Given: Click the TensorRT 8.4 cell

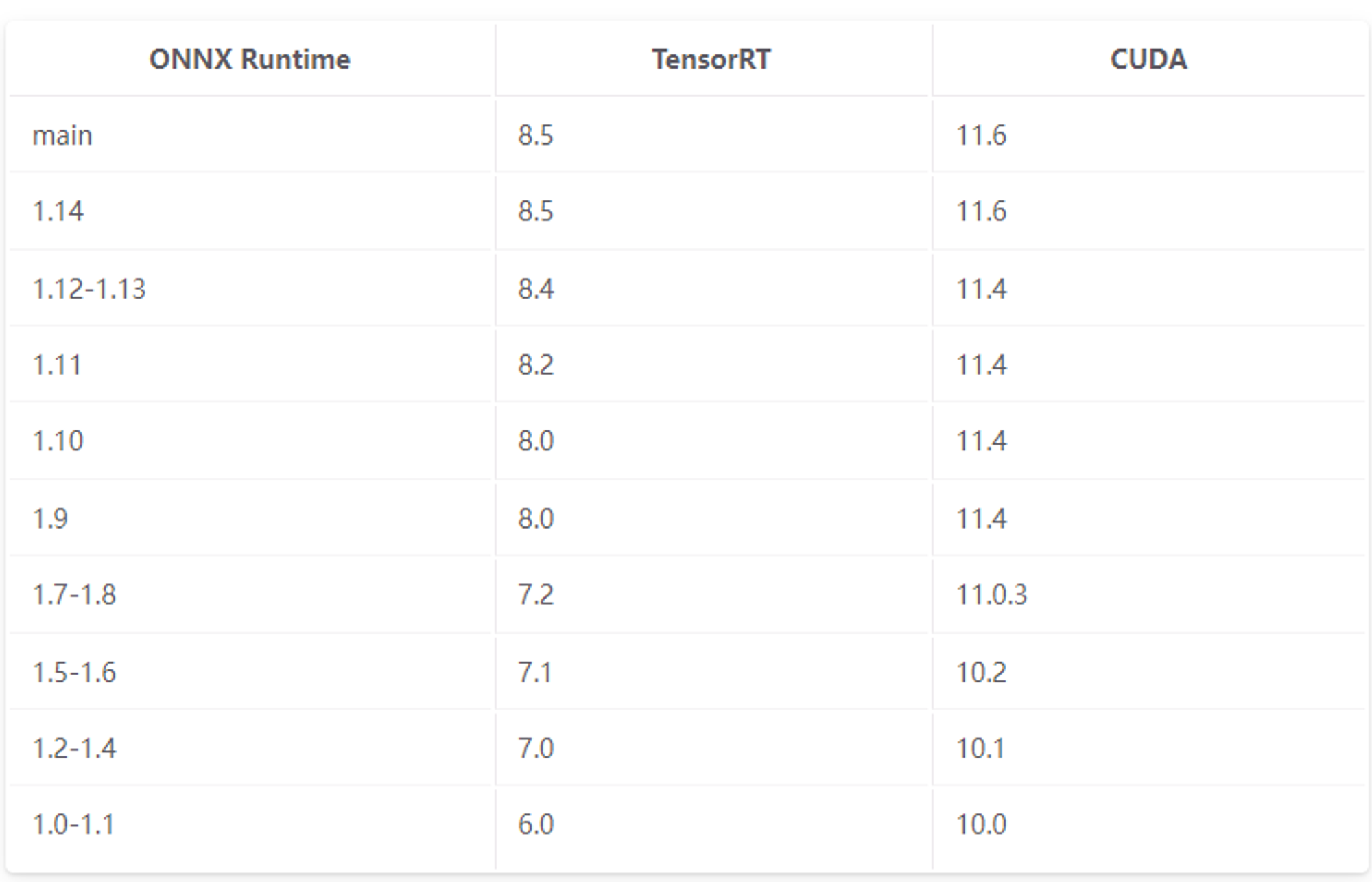Looking at the screenshot, I should point(712,288).
